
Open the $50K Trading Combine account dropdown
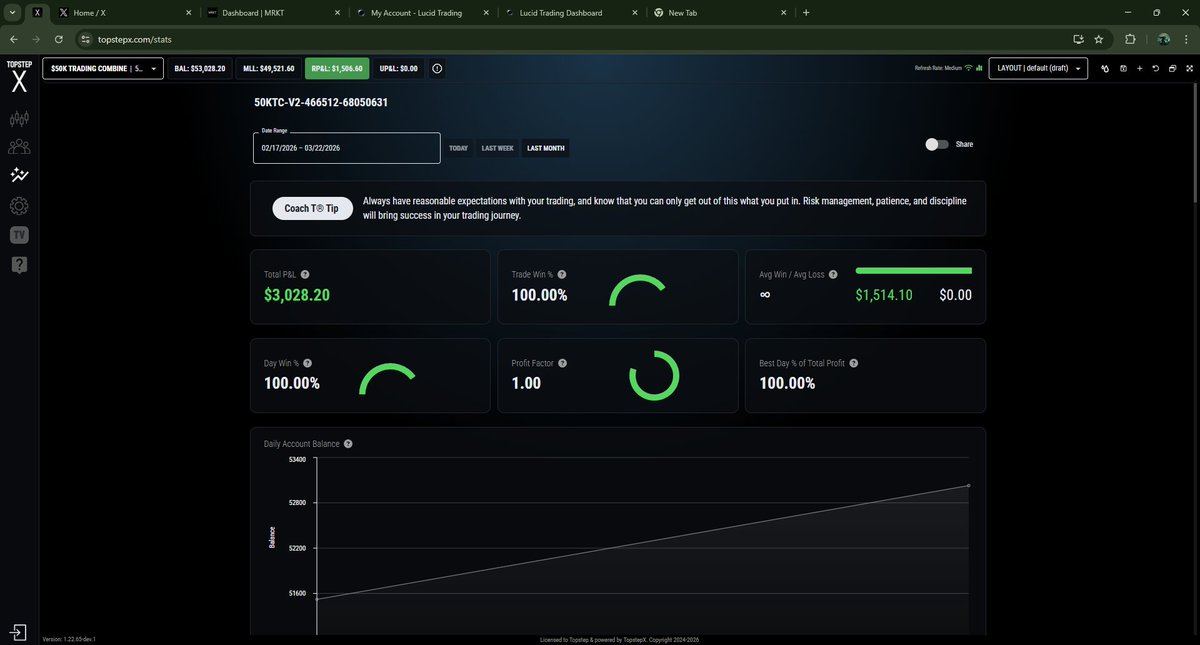[102, 68]
